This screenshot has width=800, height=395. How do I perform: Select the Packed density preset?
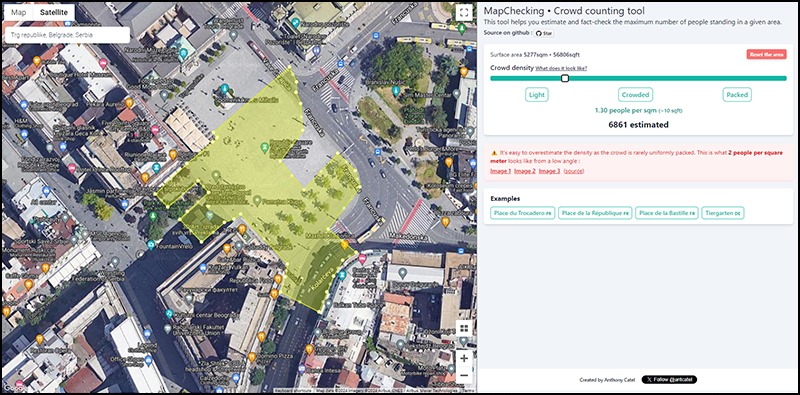pyautogui.click(x=737, y=95)
